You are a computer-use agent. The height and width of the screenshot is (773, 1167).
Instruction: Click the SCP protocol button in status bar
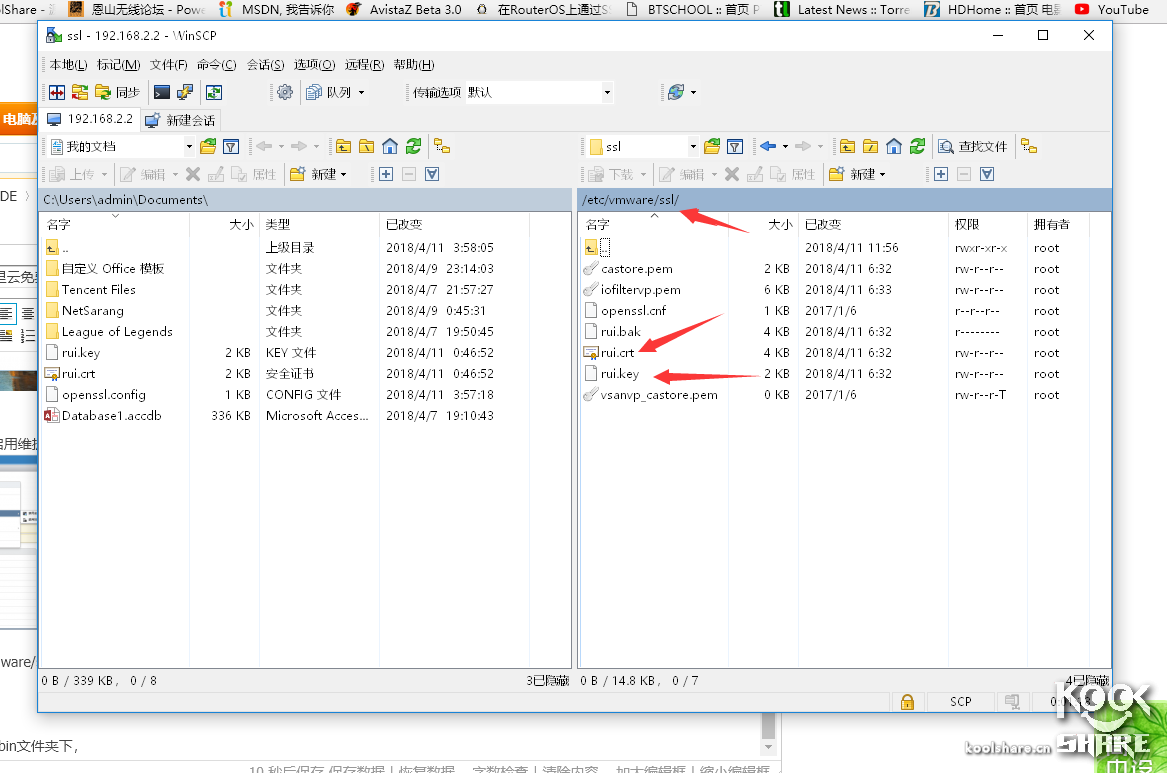(959, 702)
